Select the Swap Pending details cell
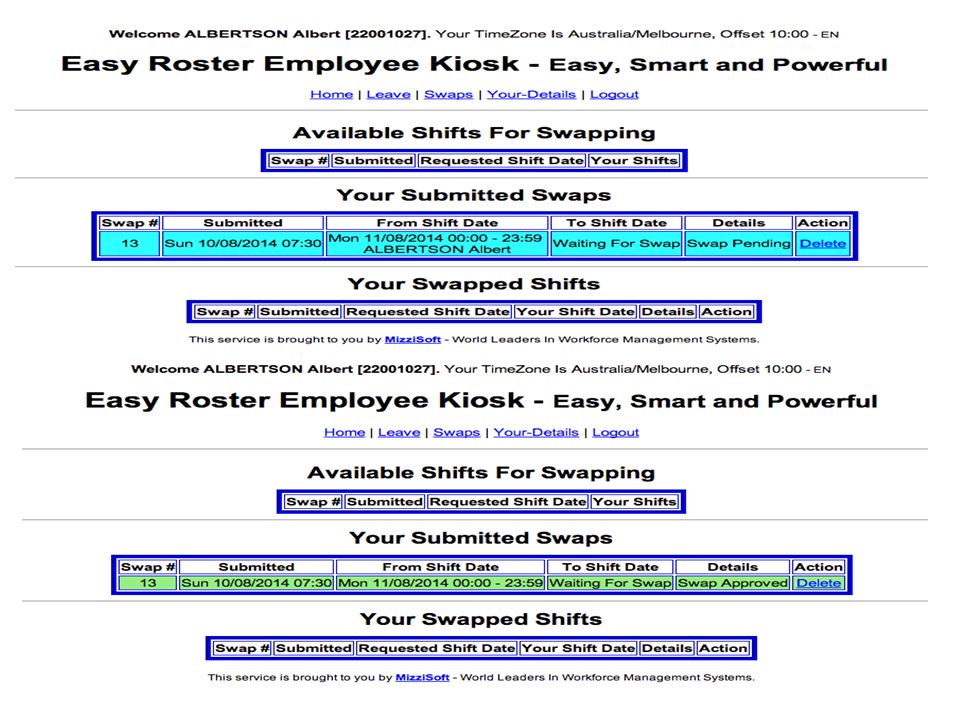960x720 pixels. (738, 244)
